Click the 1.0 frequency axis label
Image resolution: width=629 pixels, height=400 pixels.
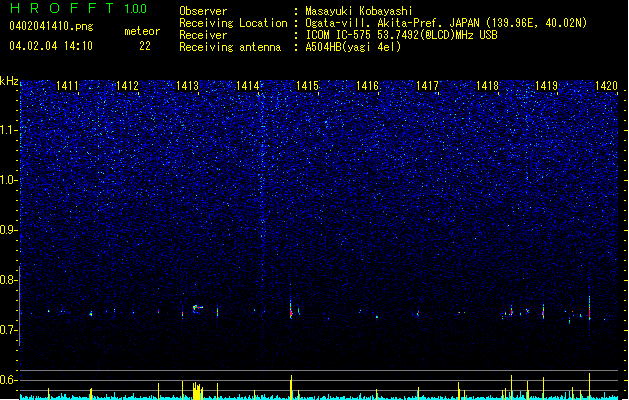(x=8, y=180)
